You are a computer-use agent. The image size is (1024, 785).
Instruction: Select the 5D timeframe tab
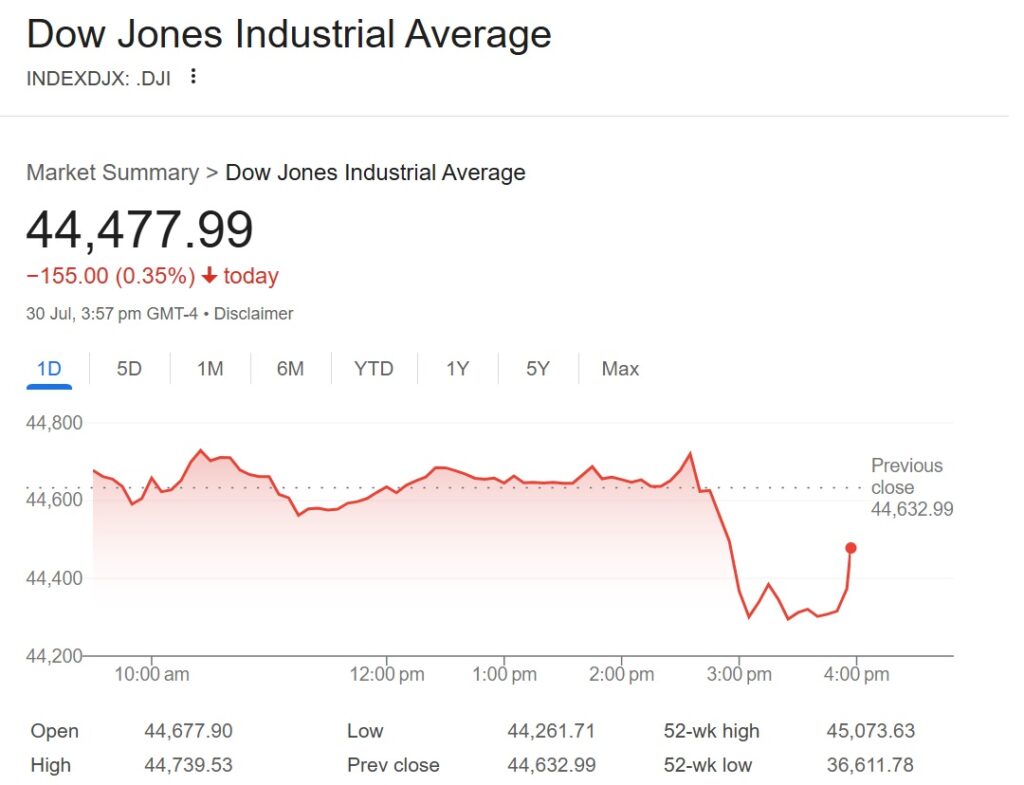128,368
